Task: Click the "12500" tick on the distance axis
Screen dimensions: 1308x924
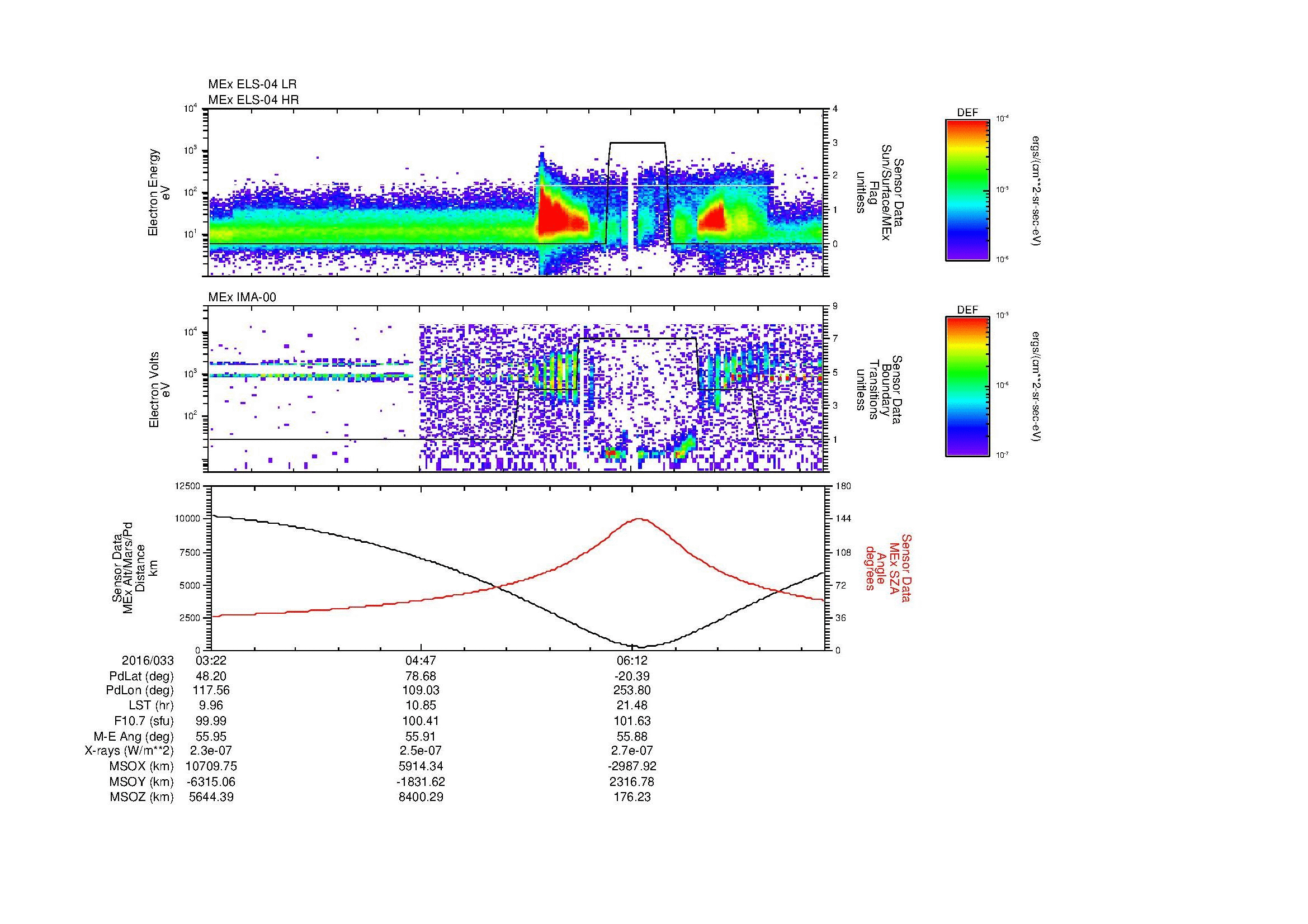Action: pyautogui.click(x=187, y=486)
